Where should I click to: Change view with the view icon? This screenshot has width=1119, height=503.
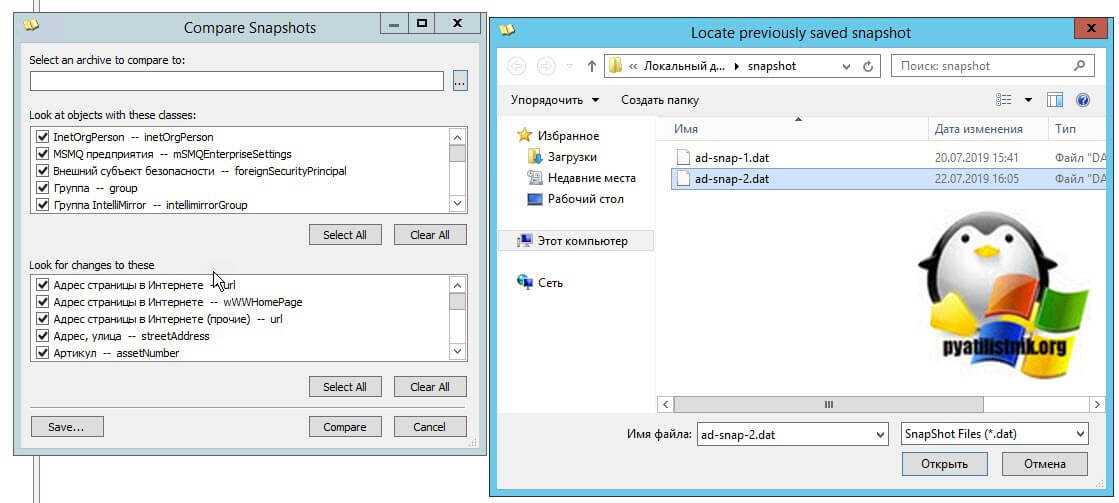(x=1004, y=100)
